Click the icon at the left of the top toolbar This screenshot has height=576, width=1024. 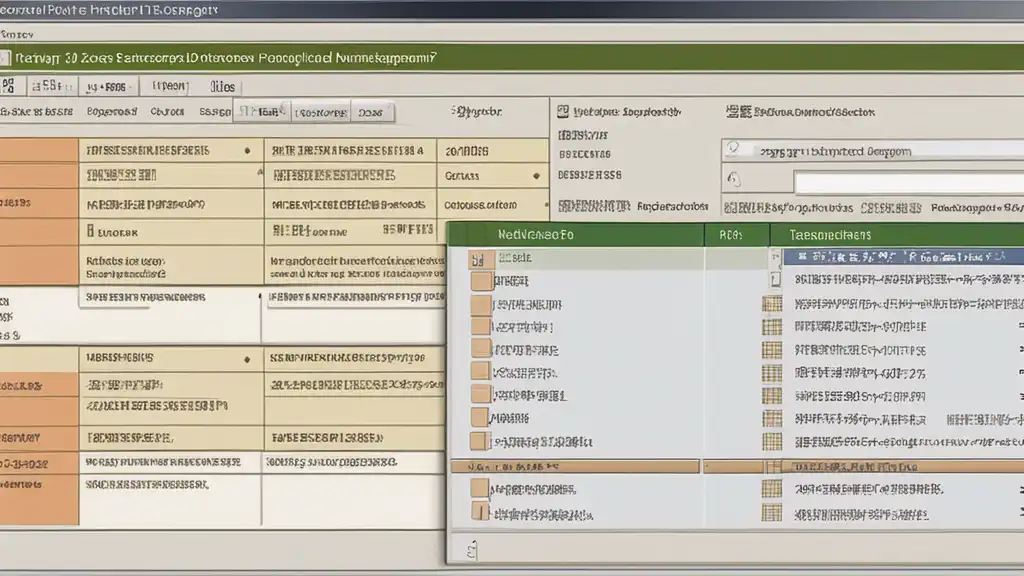coord(9,86)
